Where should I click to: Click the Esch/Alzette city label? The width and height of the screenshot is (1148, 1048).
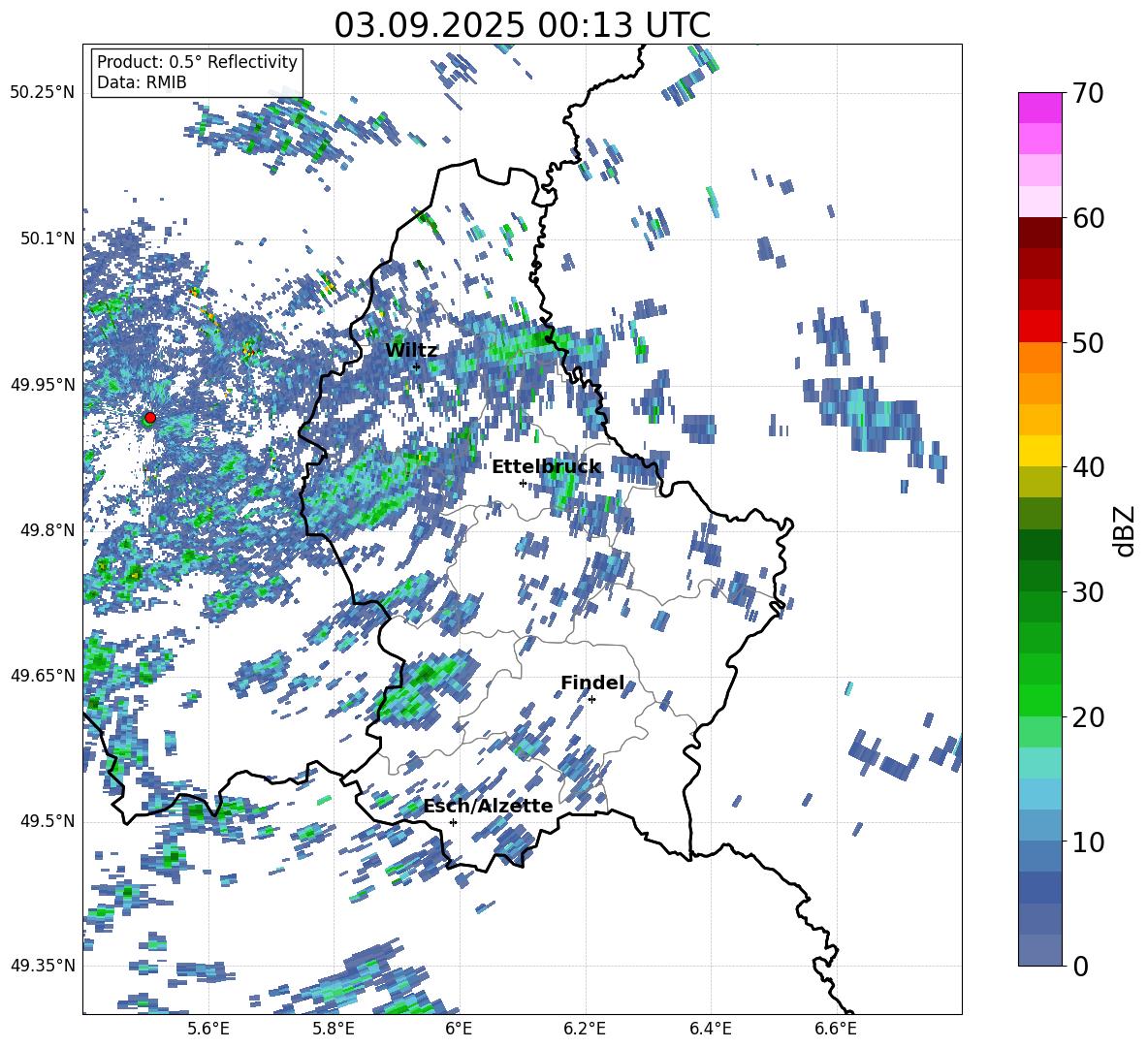pos(489,806)
